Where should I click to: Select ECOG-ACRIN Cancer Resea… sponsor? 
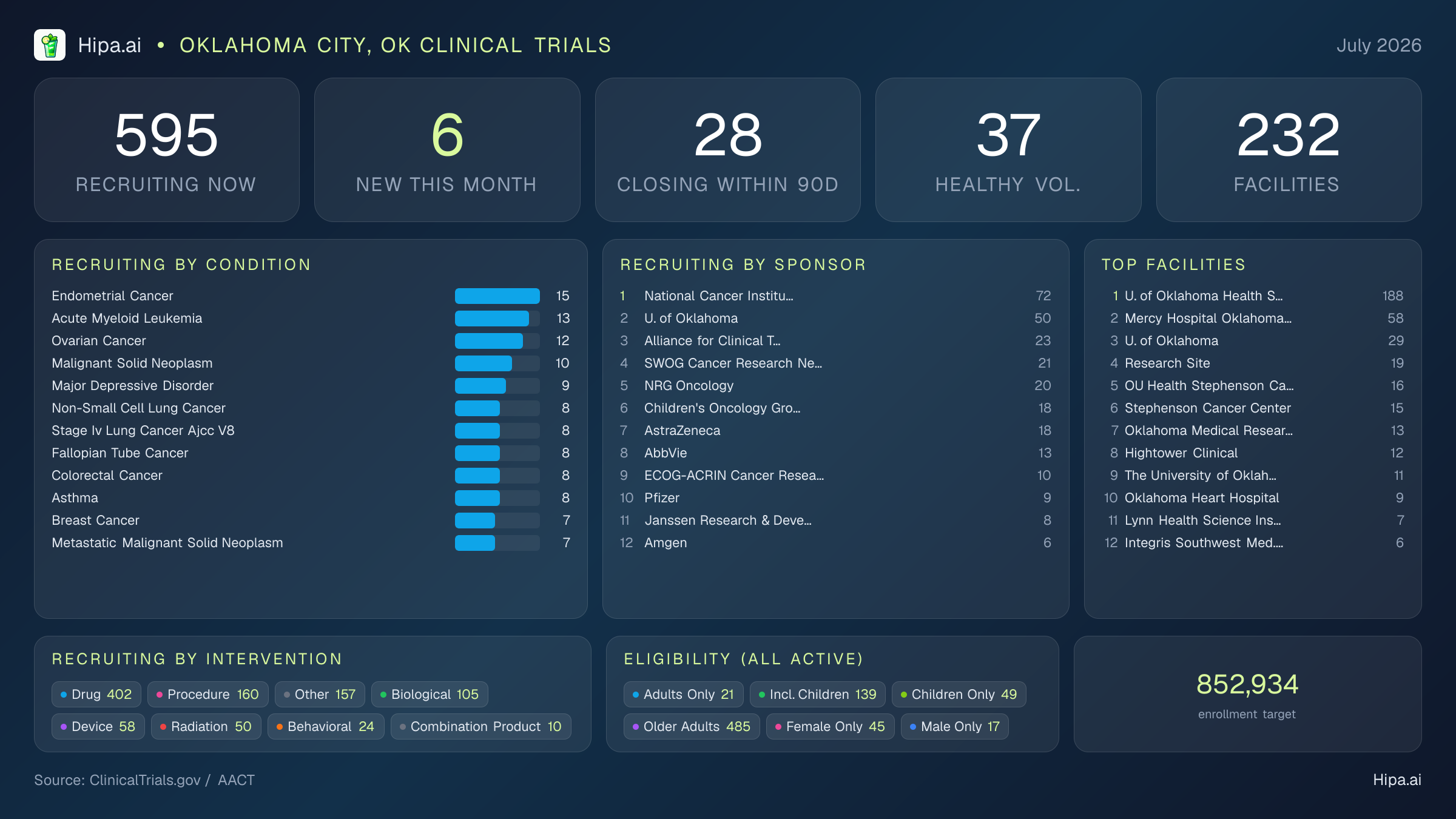tap(835, 475)
